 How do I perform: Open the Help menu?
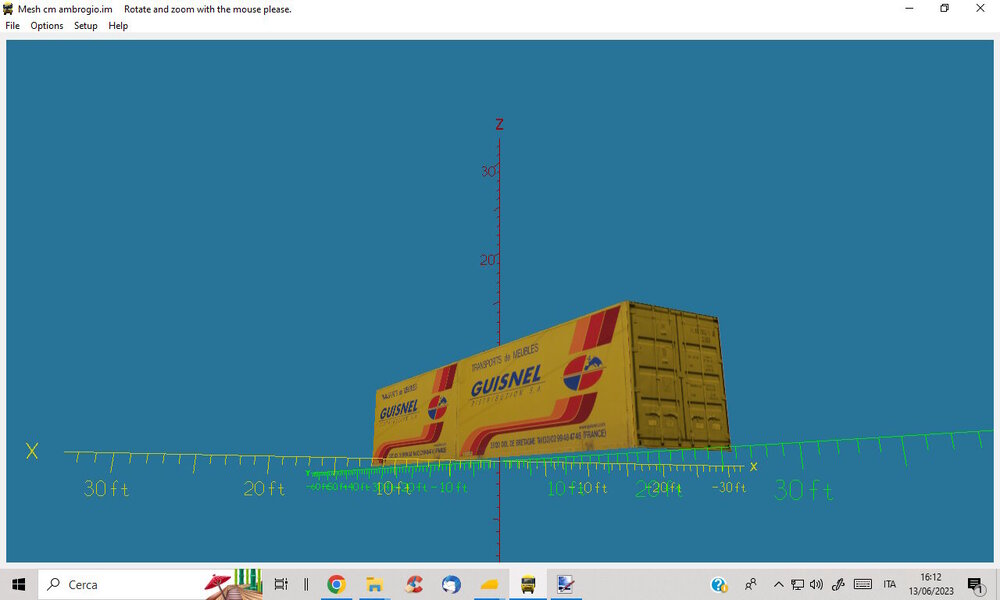[118, 26]
